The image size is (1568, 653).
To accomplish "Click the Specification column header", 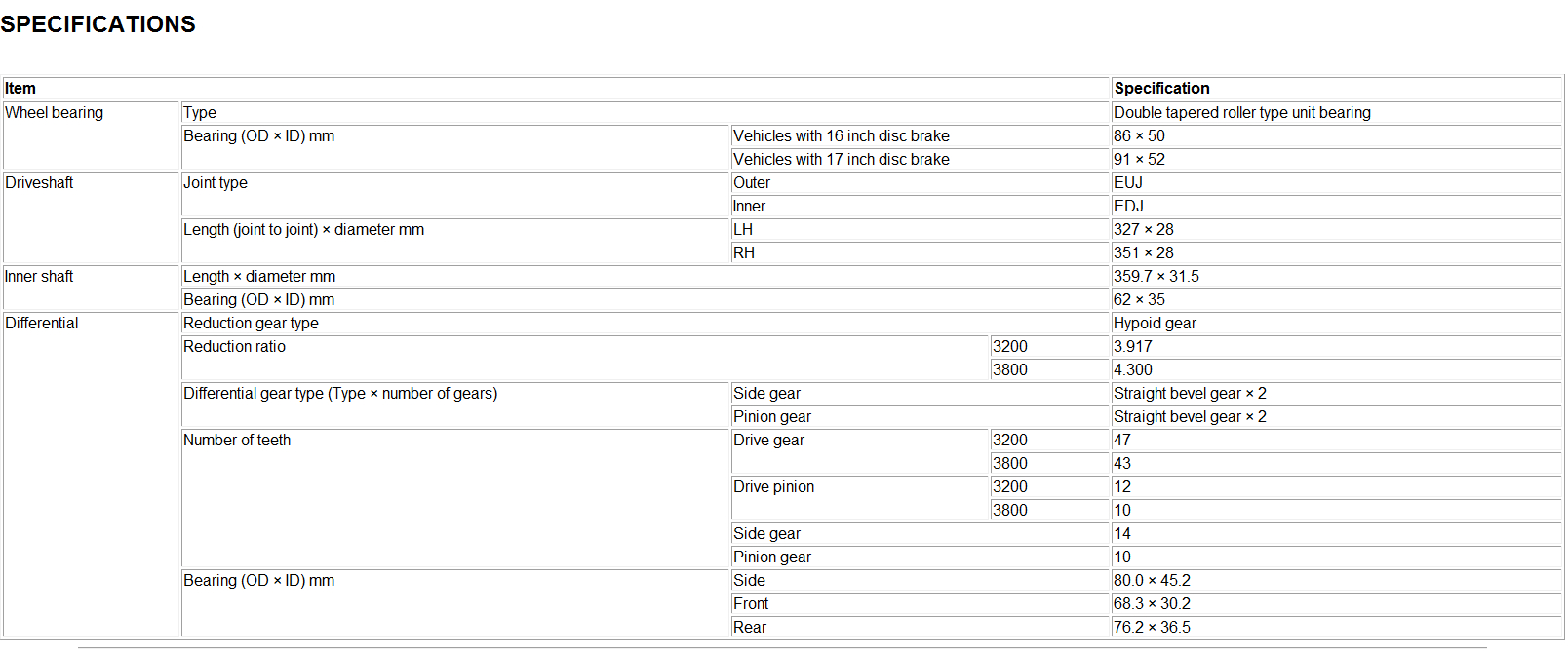I will click(1161, 89).
